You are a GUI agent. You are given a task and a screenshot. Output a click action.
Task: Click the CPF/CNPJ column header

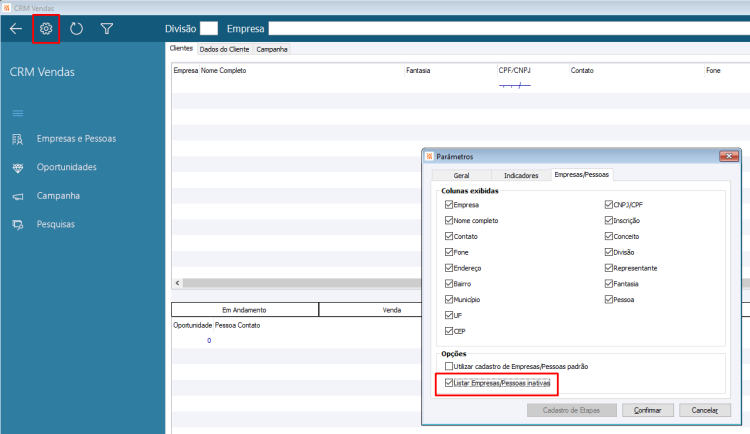tap(514, 70)
